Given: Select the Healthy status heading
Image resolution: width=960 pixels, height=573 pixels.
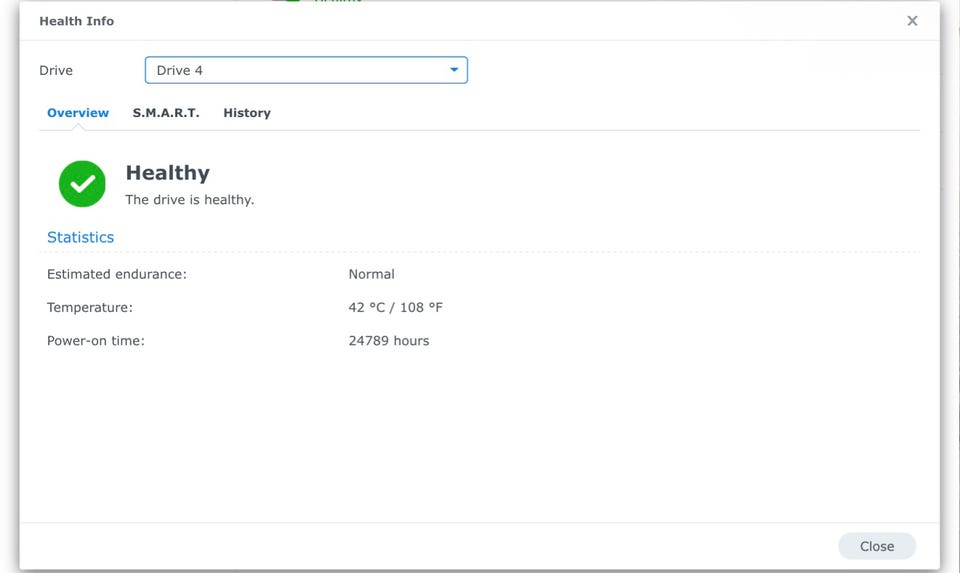Looking at the screenshot, I should click(167, 173).
